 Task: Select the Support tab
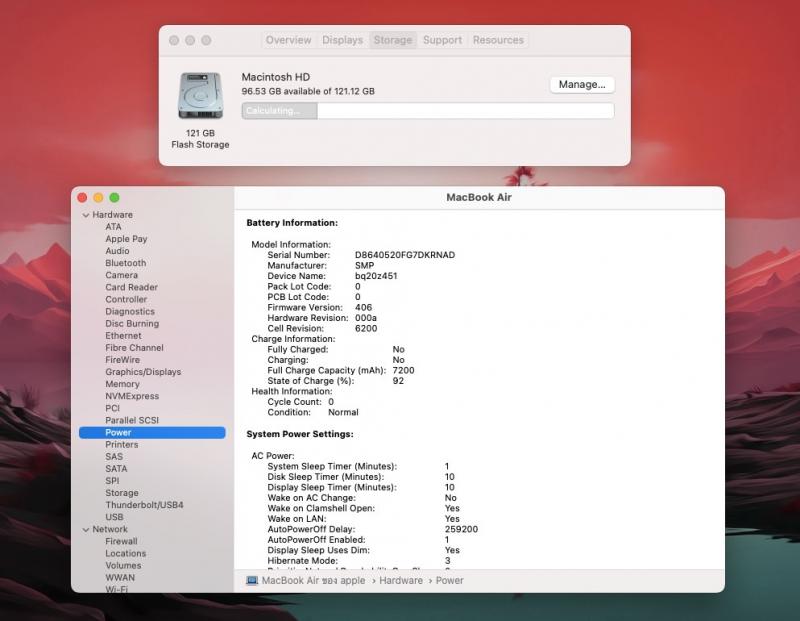(442, 40)
